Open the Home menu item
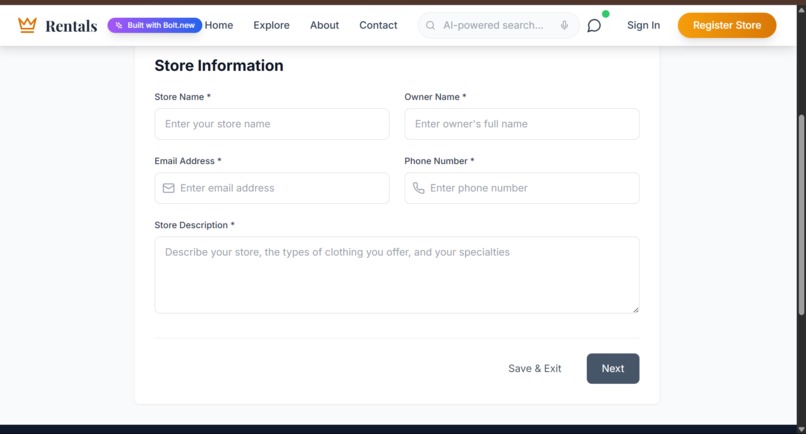The height and width of the screenshot is (434, 806). 219,25
